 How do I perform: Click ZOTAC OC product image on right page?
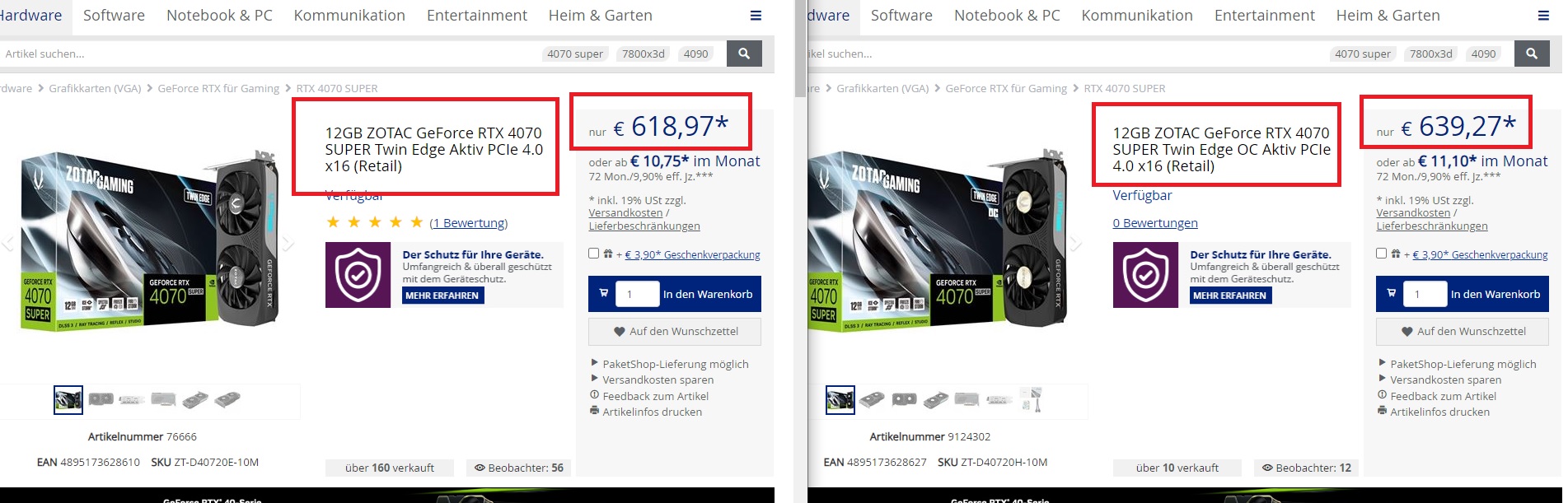pyautogui.click(x=938, y=241)
